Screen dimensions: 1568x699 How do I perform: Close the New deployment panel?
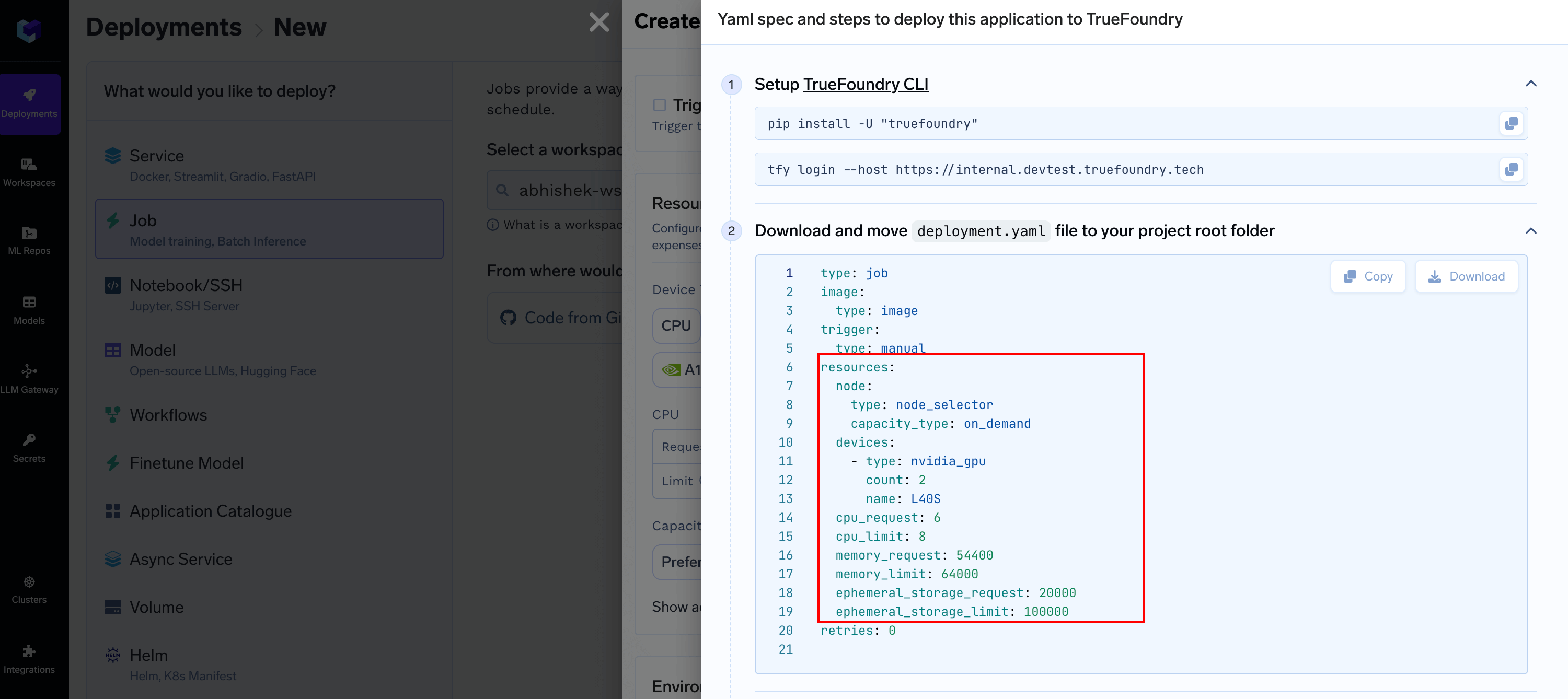tap(599, 22)
